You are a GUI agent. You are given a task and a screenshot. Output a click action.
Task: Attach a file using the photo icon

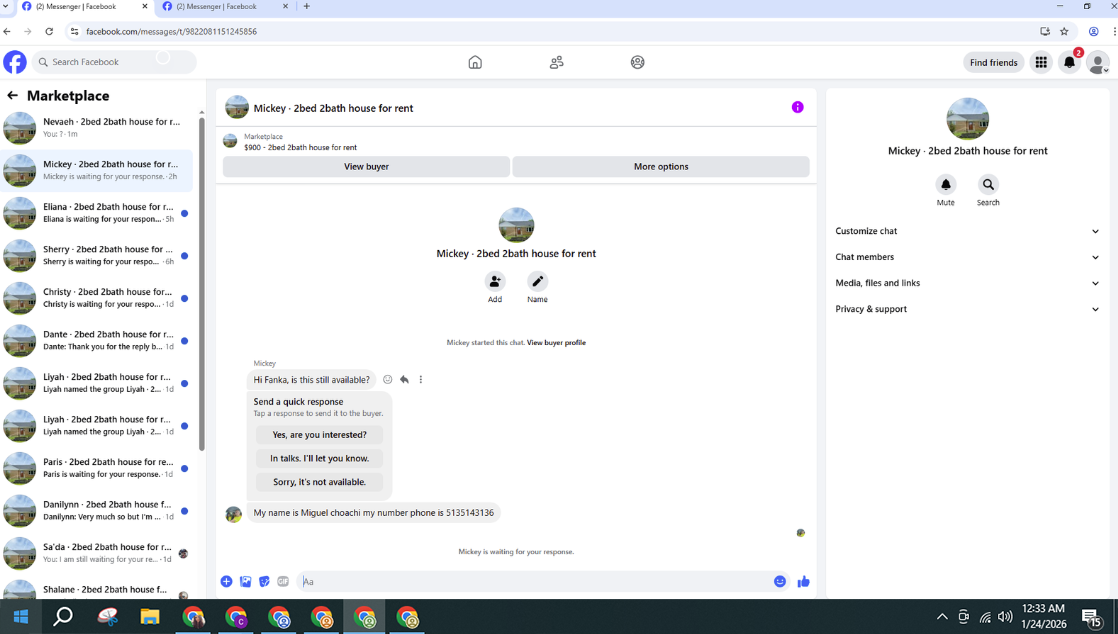[x=245, y=581]
